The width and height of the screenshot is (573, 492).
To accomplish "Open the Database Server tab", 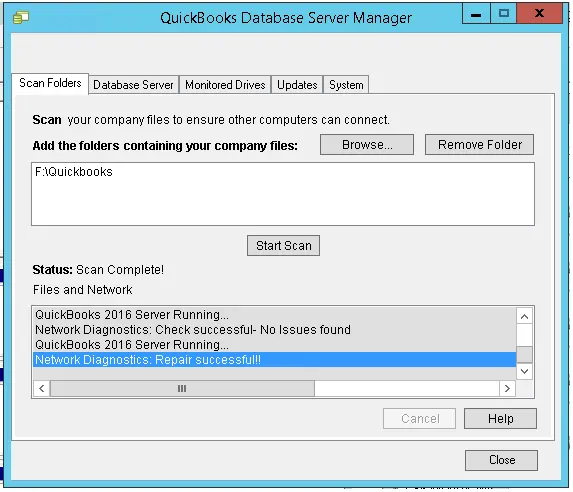I will click(x=133, y=85).
